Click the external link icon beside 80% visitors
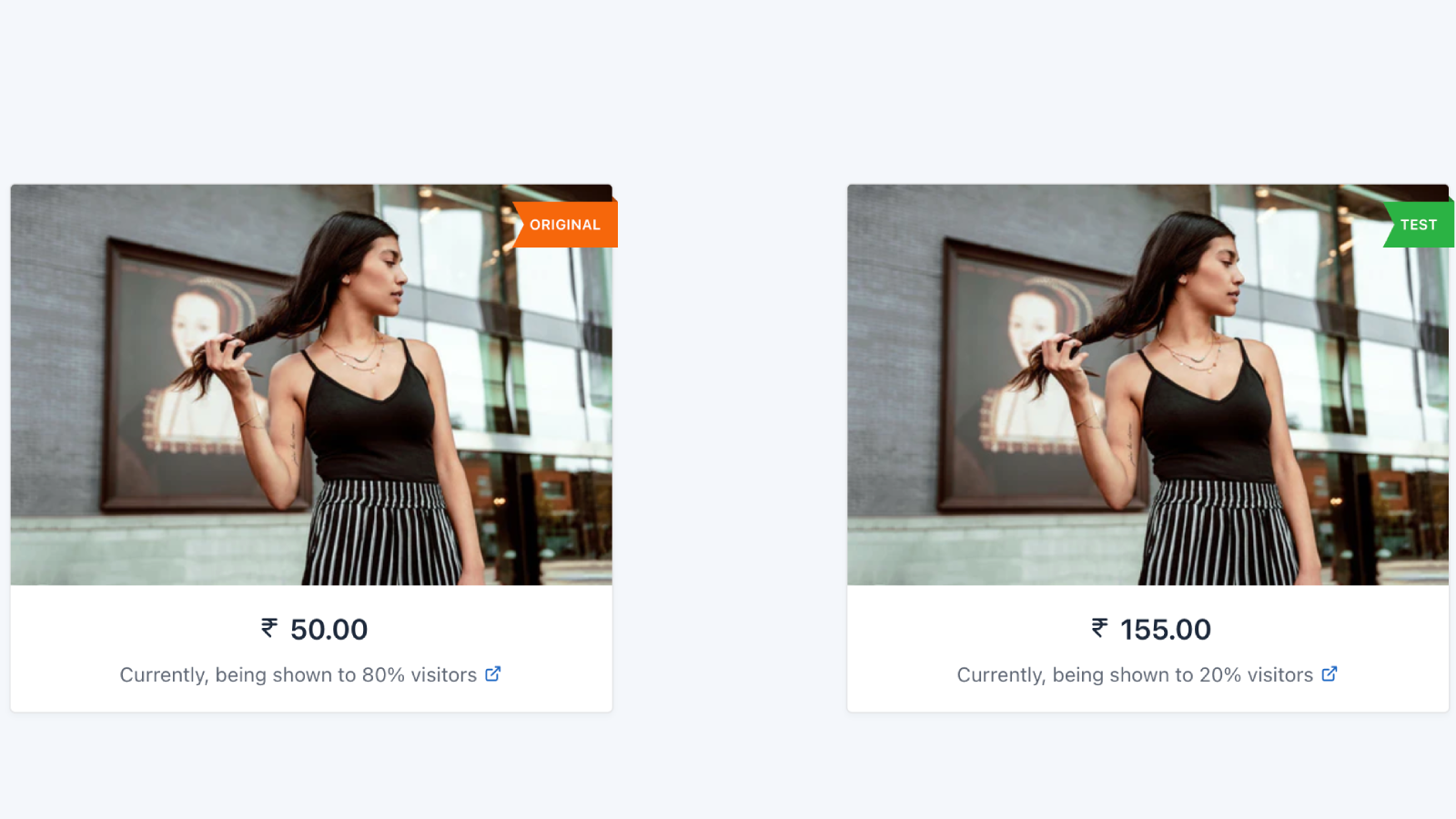The image size is (1456, 819). pyautogui.click(x=494, y=674)
